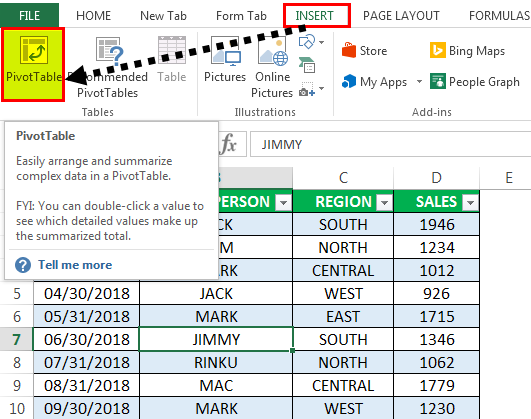Open the SALES column filter dropdown

(x=470, y=203)
